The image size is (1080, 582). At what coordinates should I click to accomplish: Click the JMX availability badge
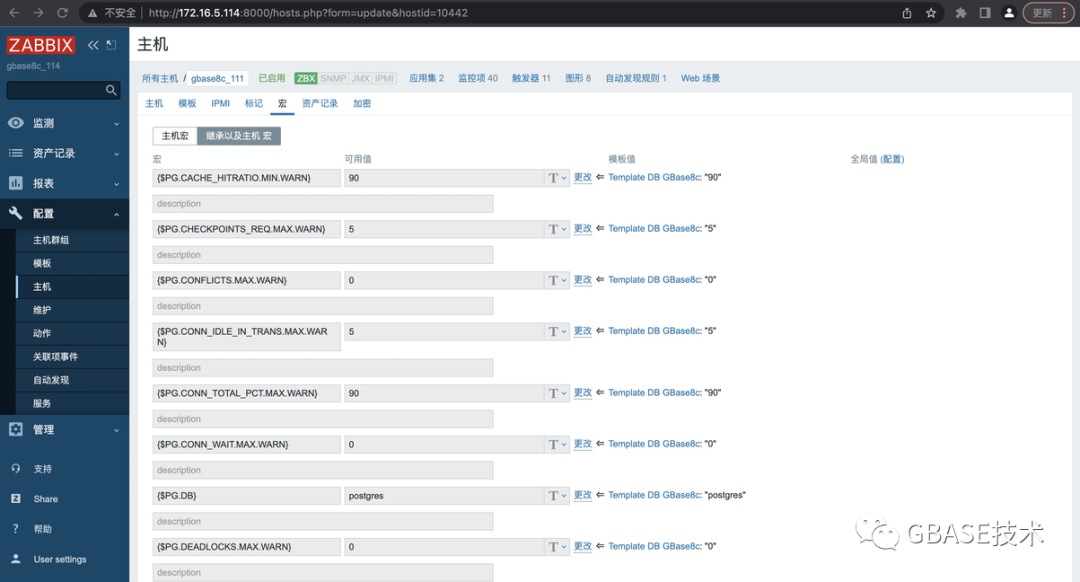click(x=361, y=79)
